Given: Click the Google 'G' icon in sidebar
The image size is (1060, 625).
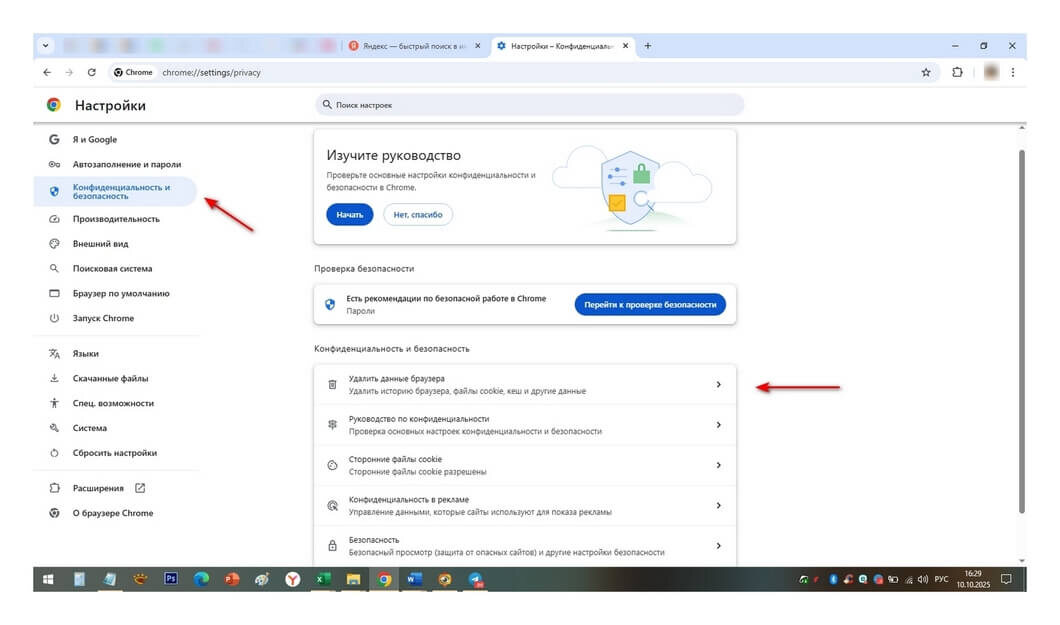Looking at the screenshot, I should tap(54, 139).
